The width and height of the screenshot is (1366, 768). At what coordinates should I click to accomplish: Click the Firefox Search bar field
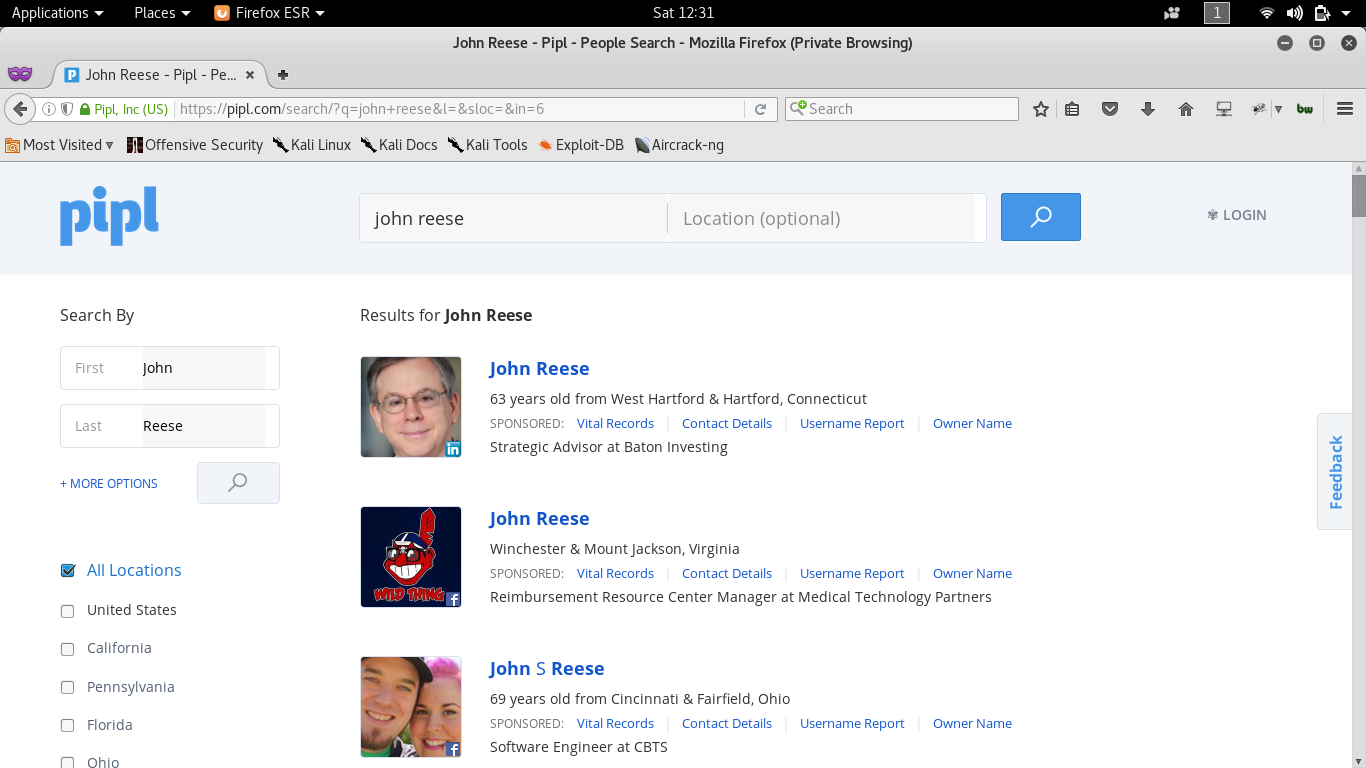click(901, 109)
